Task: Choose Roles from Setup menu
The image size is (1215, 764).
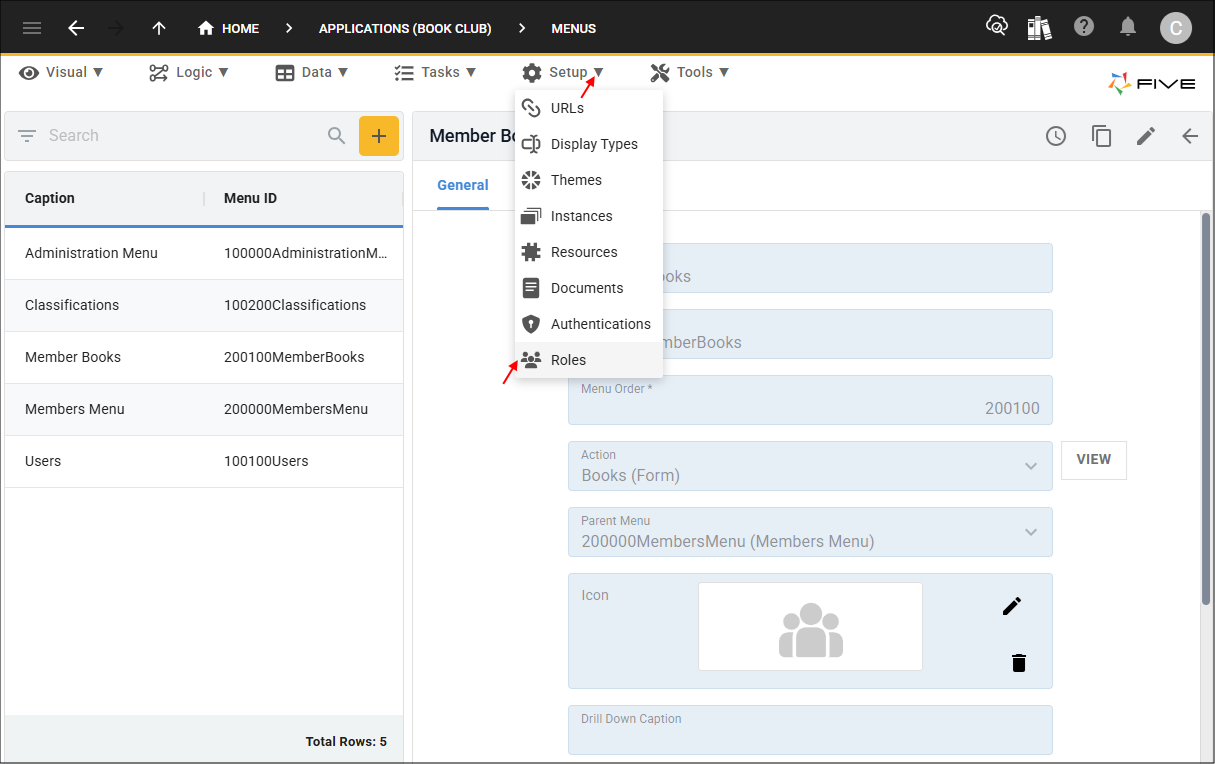Action: [589, 360]
